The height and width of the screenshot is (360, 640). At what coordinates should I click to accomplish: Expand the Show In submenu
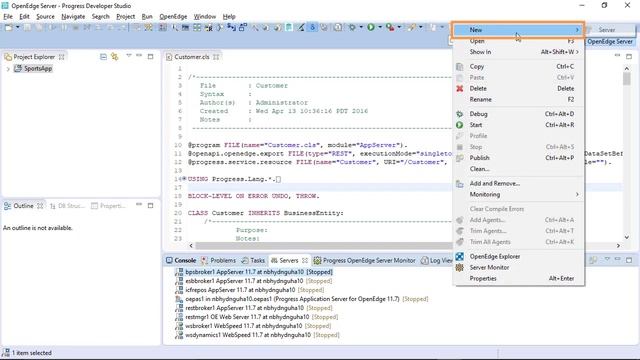coord(518,52)
